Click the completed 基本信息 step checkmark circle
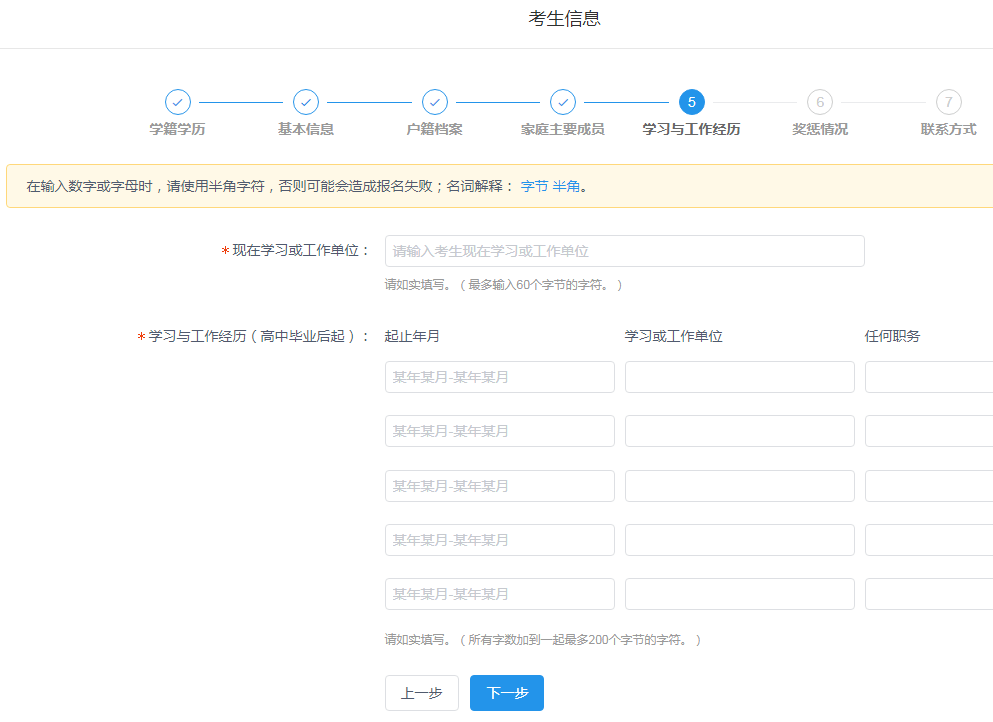This screenshot has width=993, height=722. point(306,102)
